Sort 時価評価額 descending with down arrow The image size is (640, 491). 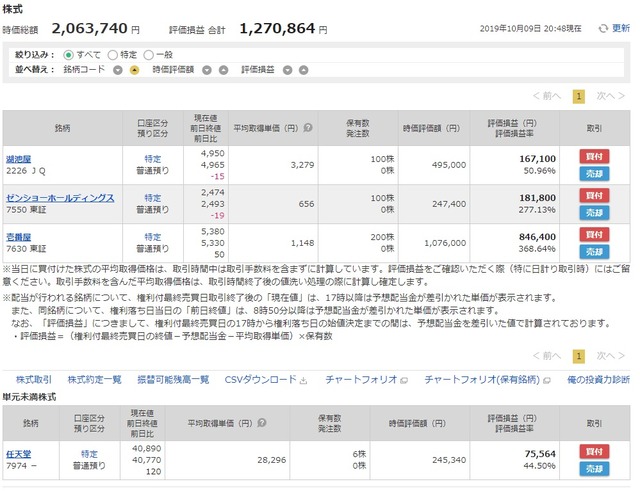(x=207, y=70)
